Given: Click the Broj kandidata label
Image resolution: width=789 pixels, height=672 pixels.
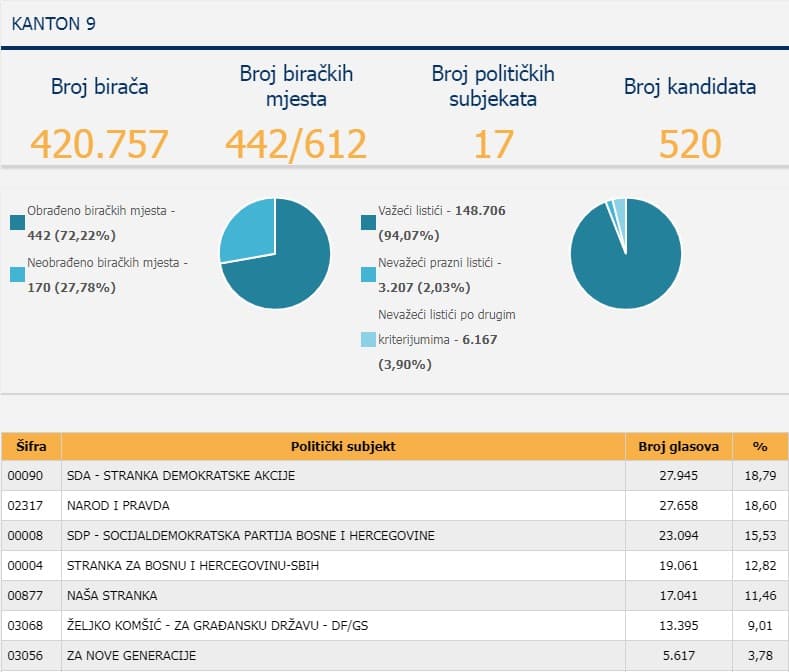Looking at the screenshot, I should point(690,87).
